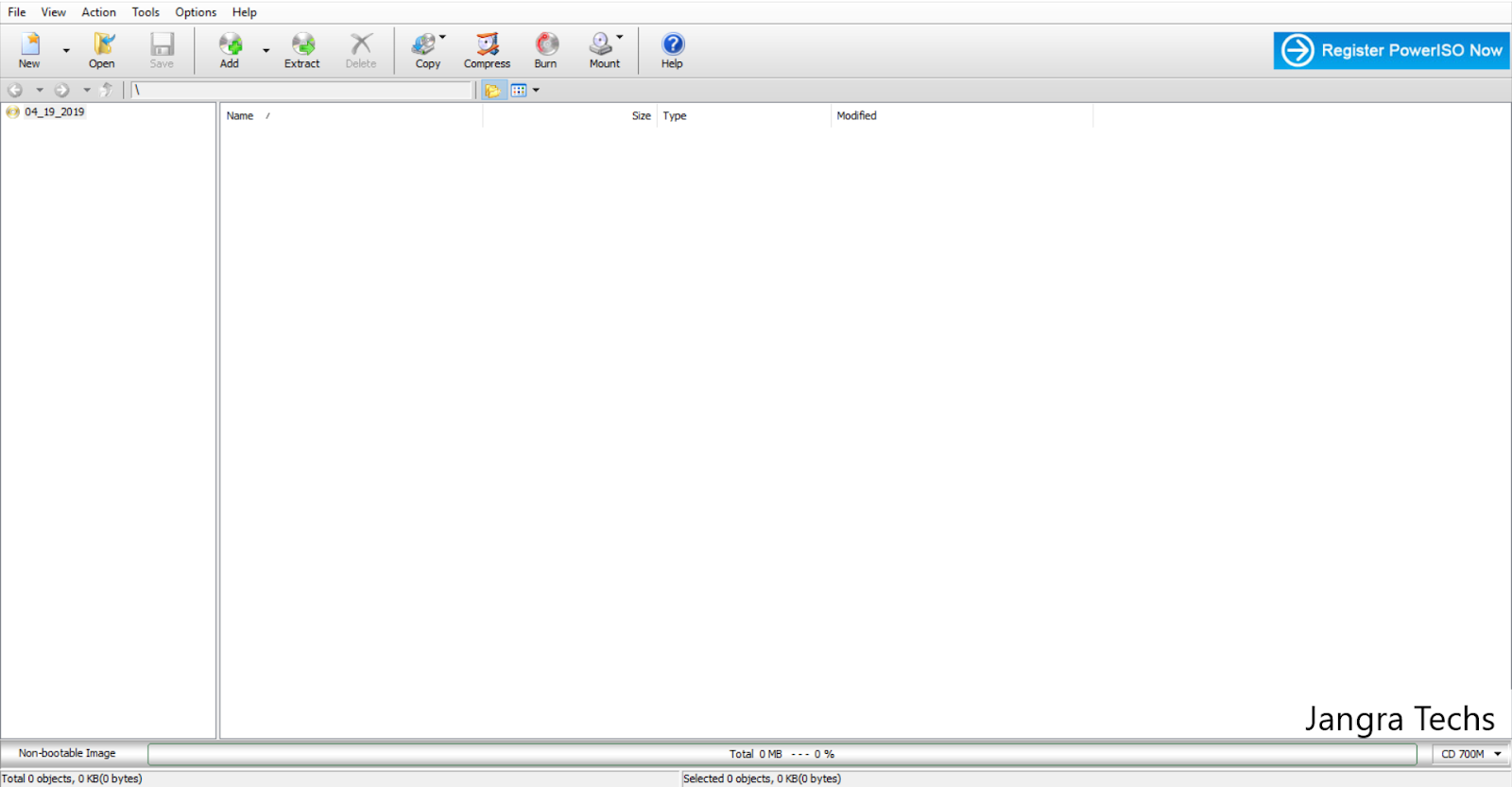The height and width of the screenshot is (787, 1512).
Task: Expand the Copy dropdown arrow
Action: pyautogui.click(x=442, y=38)
